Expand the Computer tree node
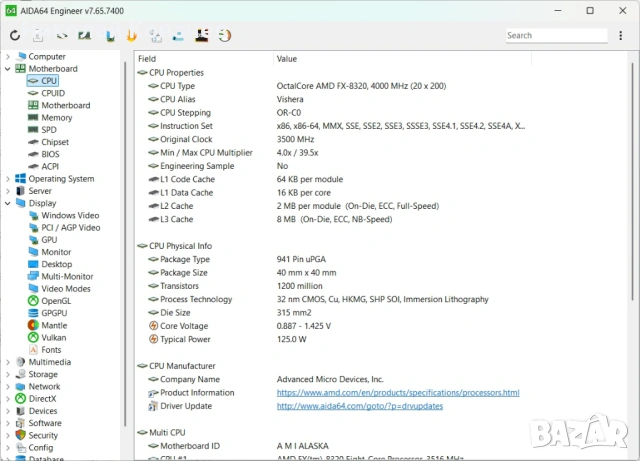This screenshot has width=640, height=461. (x=8, y=57)
